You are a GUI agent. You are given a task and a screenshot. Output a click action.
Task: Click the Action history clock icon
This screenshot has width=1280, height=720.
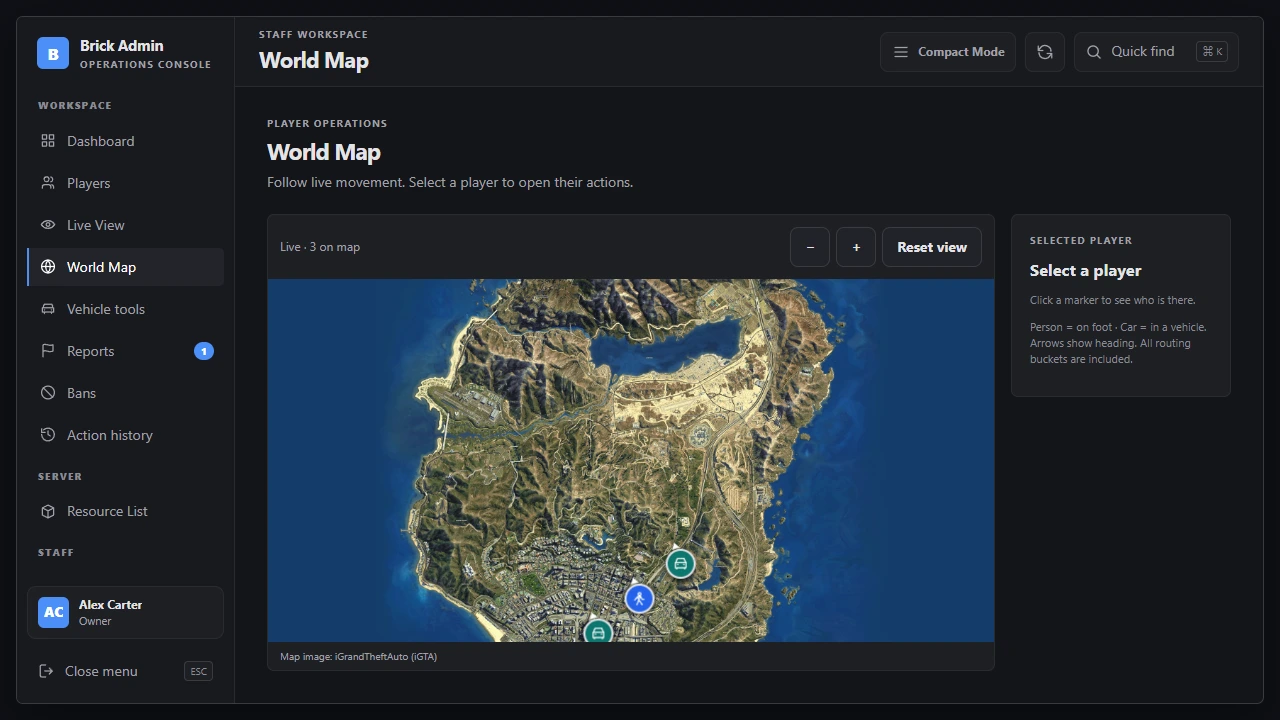48,435
